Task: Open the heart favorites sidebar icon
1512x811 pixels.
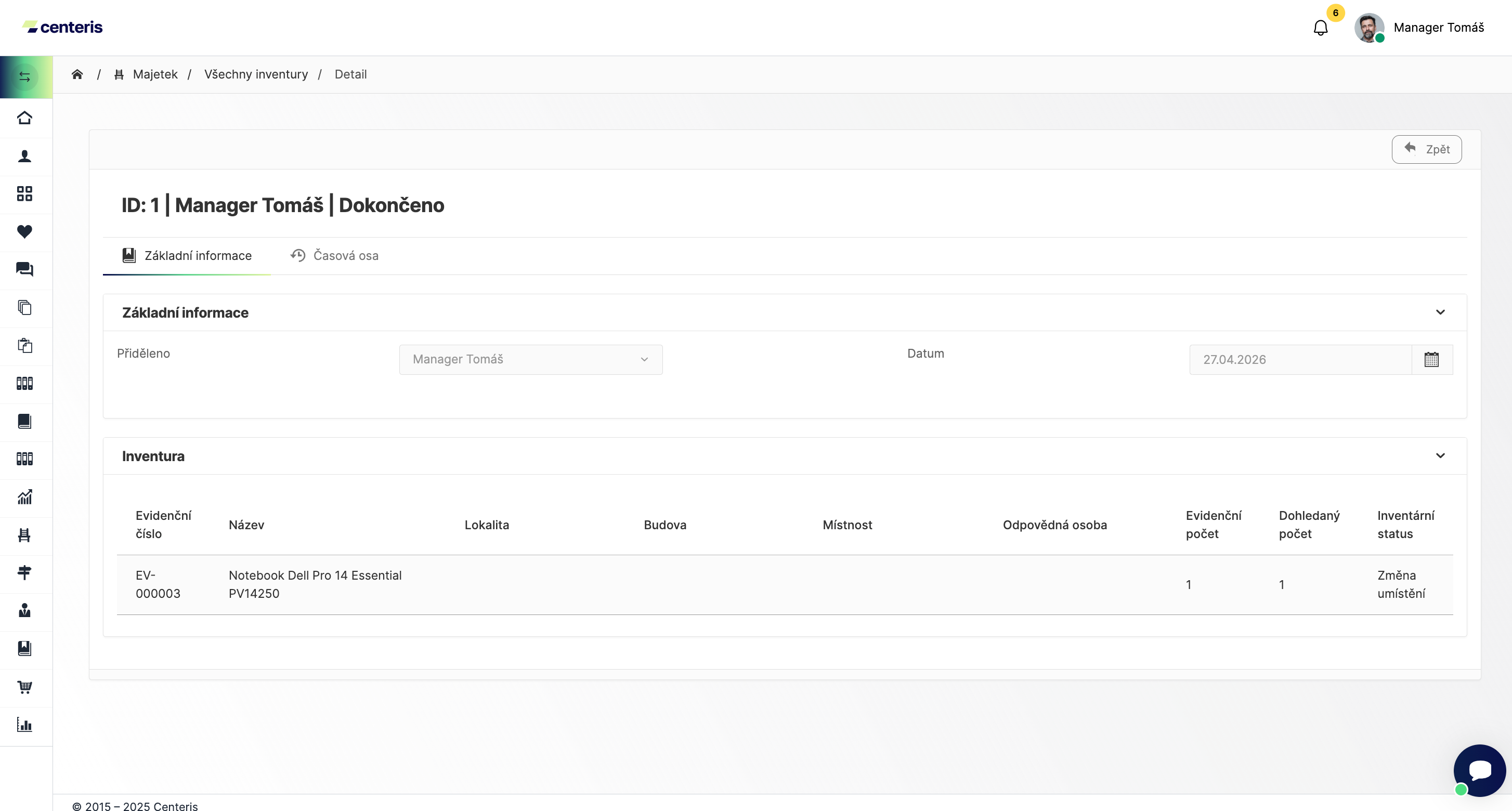Action: pos(24,232)
